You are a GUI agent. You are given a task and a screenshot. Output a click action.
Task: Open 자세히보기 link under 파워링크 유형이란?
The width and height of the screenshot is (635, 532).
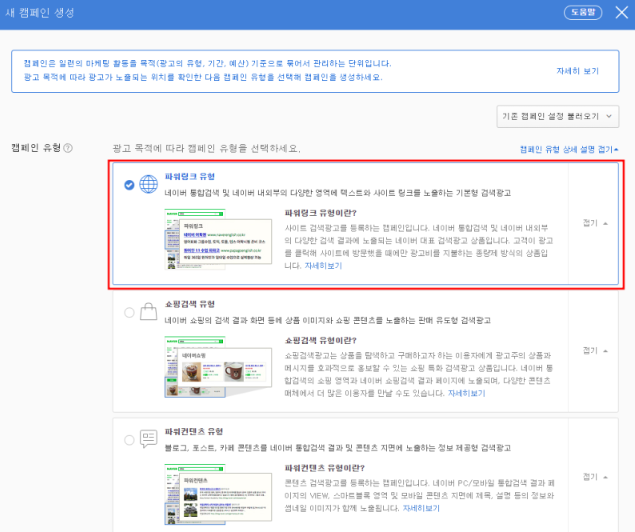[323, 266]
